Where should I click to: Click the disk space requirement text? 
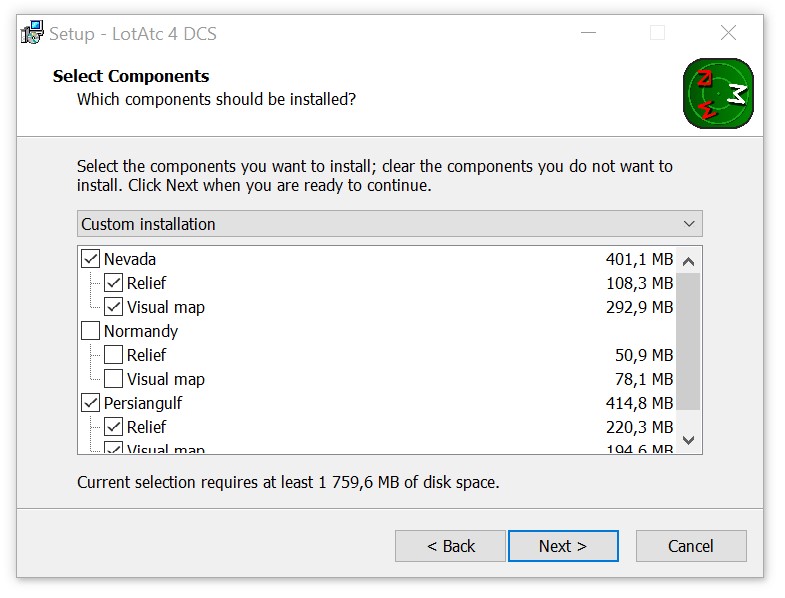[x=288, y=482]
